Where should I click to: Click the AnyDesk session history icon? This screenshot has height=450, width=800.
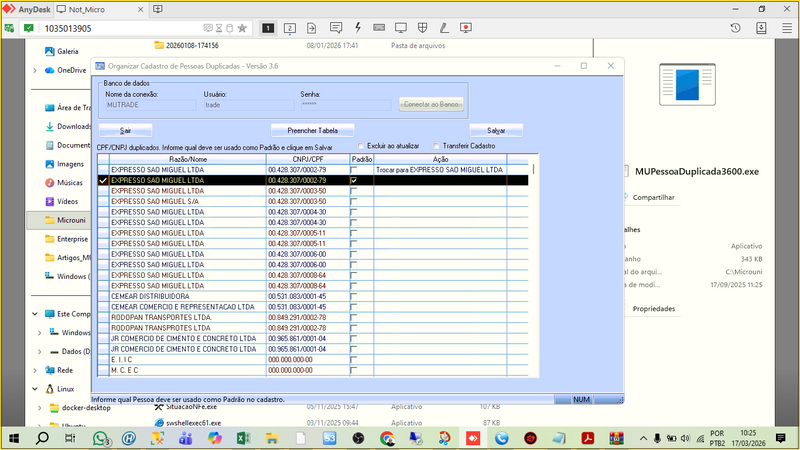[735, 28]
